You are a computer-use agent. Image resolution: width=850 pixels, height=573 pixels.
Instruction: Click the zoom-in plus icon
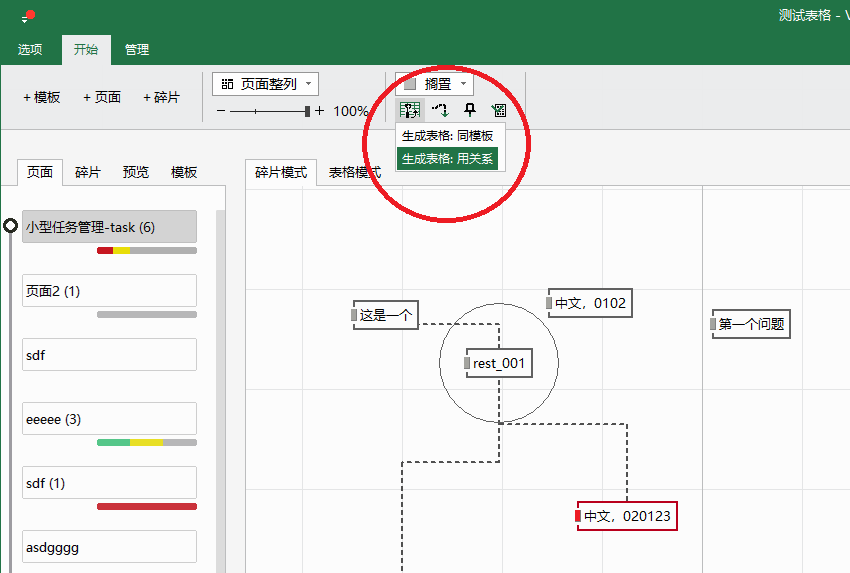[x=319, y=111]
